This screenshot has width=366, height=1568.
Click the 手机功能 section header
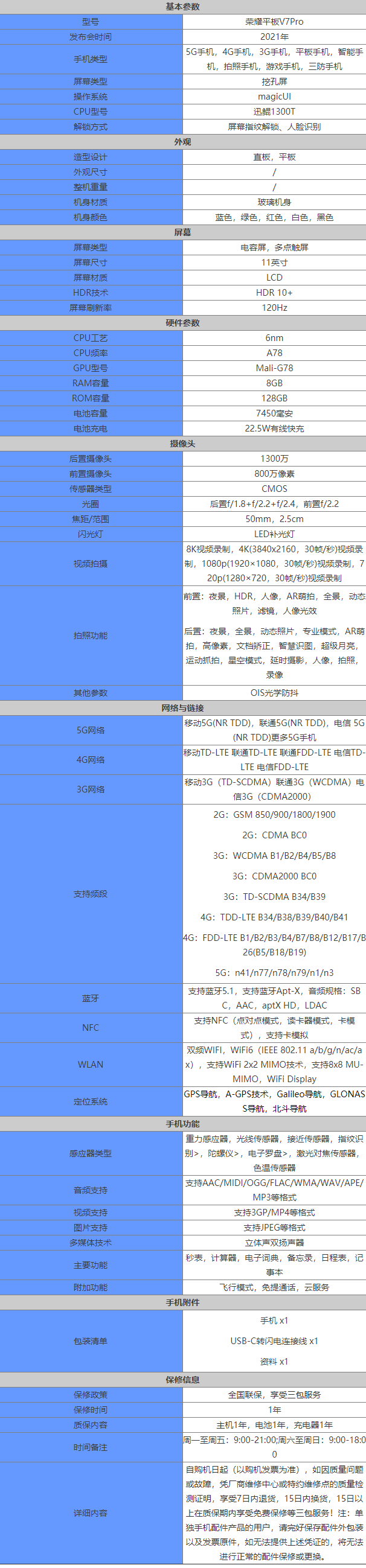[x=182, y=1124]
